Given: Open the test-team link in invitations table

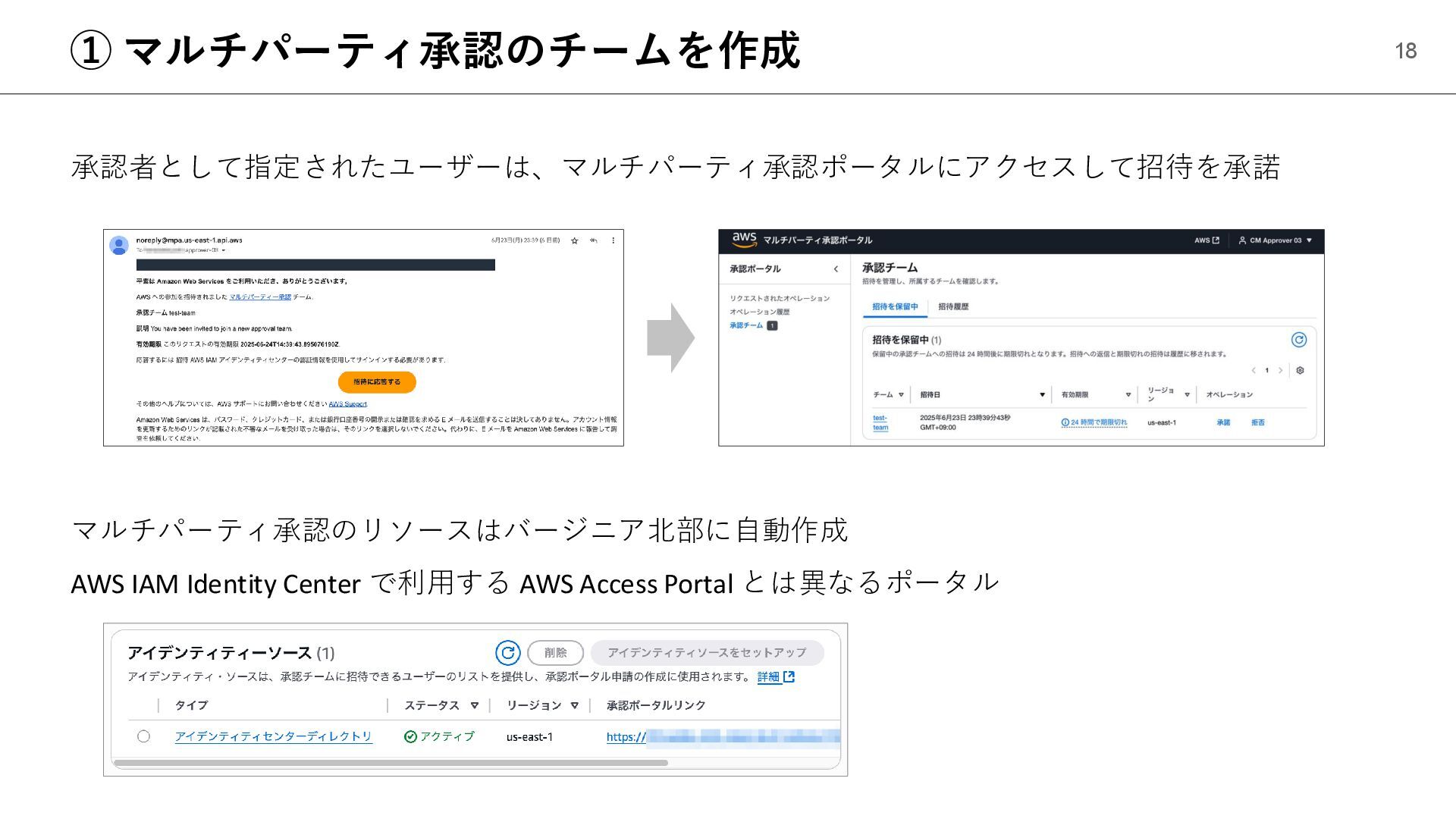Looking at the screenshot, I should point(880,423).
